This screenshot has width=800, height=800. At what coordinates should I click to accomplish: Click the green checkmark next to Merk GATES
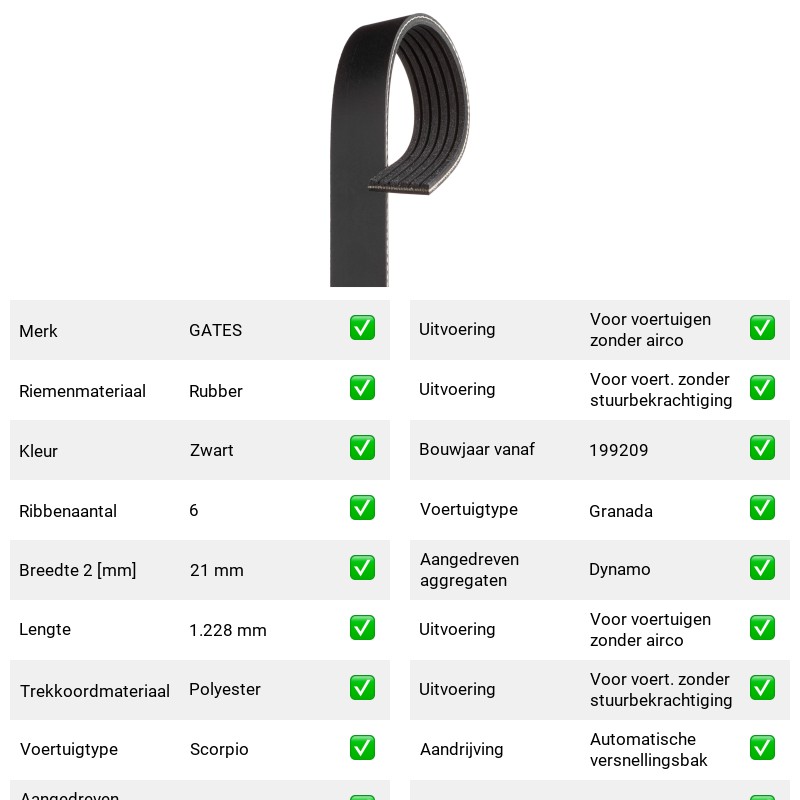click(x=362, y=328)
